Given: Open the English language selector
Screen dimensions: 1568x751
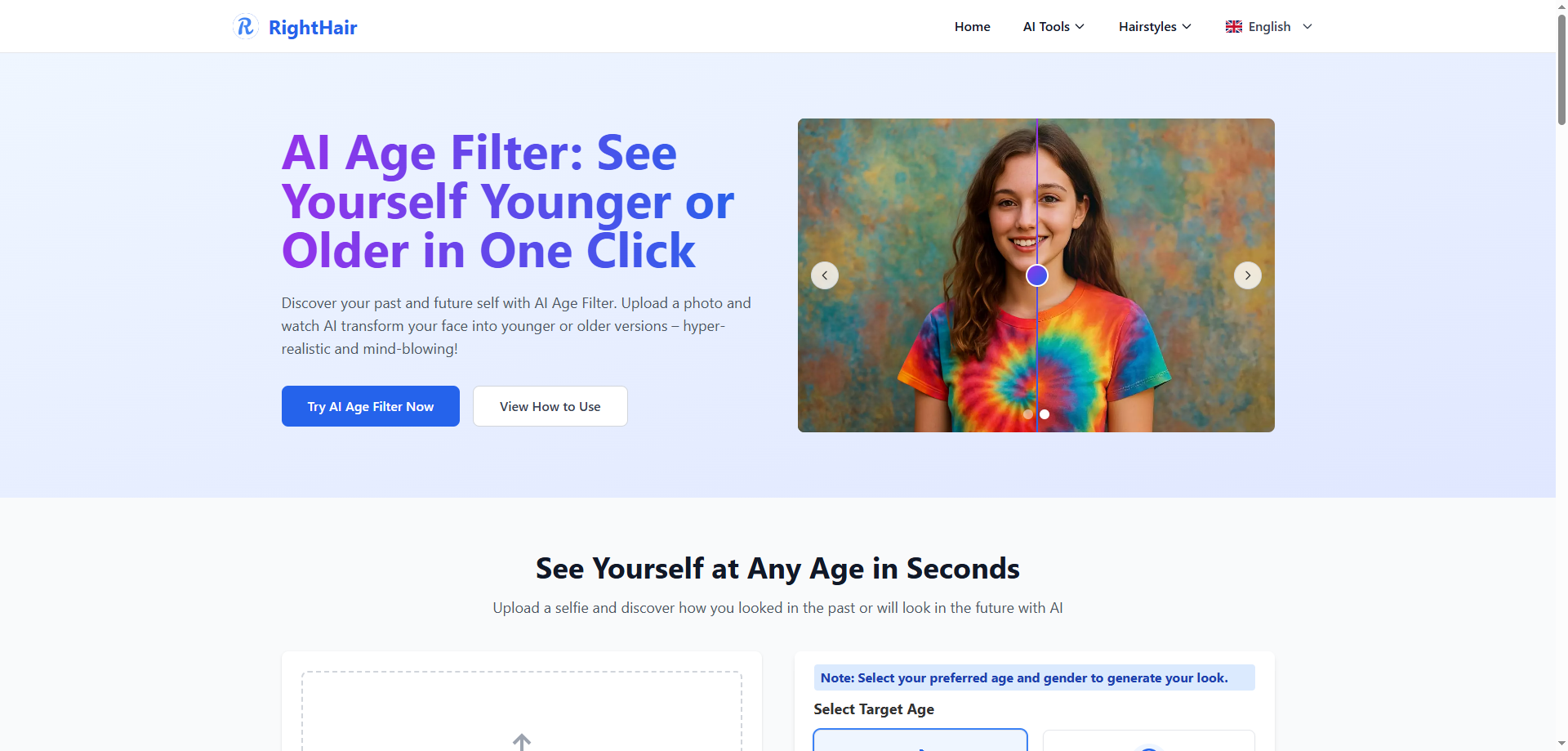Looking at the screenshot, I should click(1269, 27).
